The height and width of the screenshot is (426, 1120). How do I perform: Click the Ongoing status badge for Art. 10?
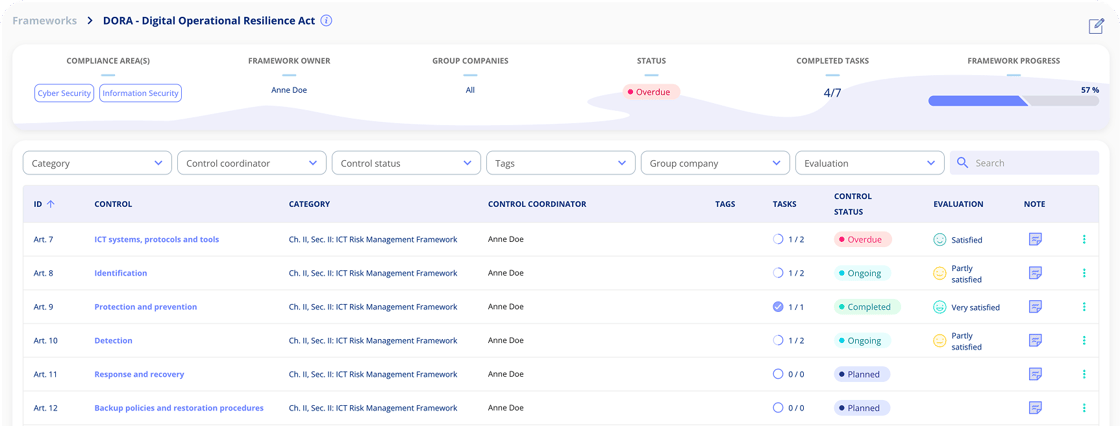(862, 340)
